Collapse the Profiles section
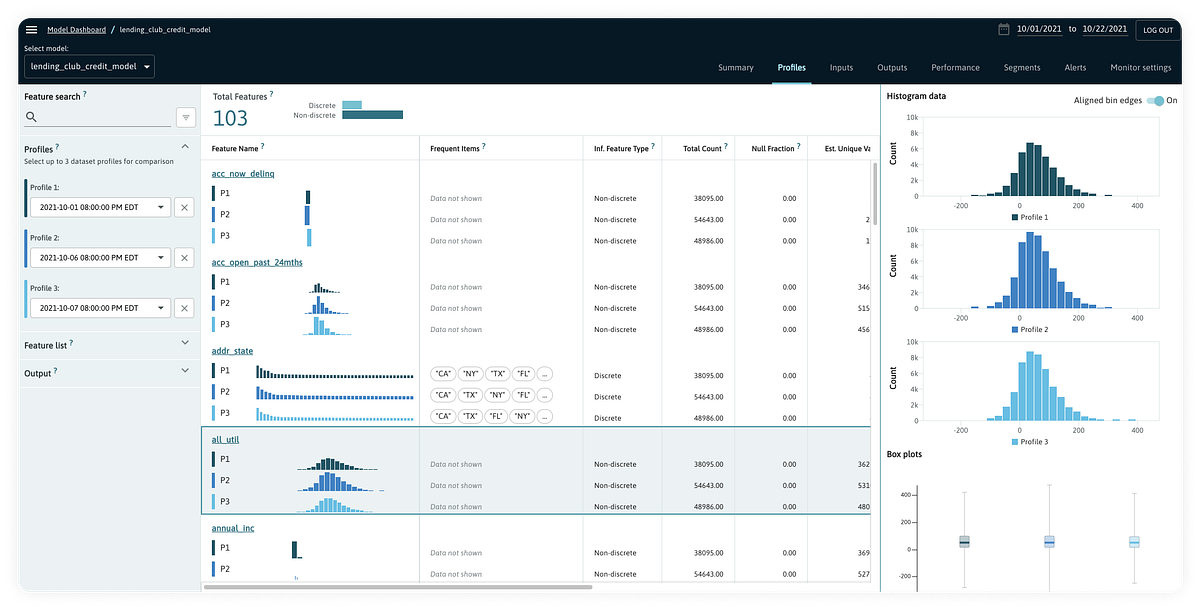The height and width of the screenshot is (610, 1200). click(185, 145)
